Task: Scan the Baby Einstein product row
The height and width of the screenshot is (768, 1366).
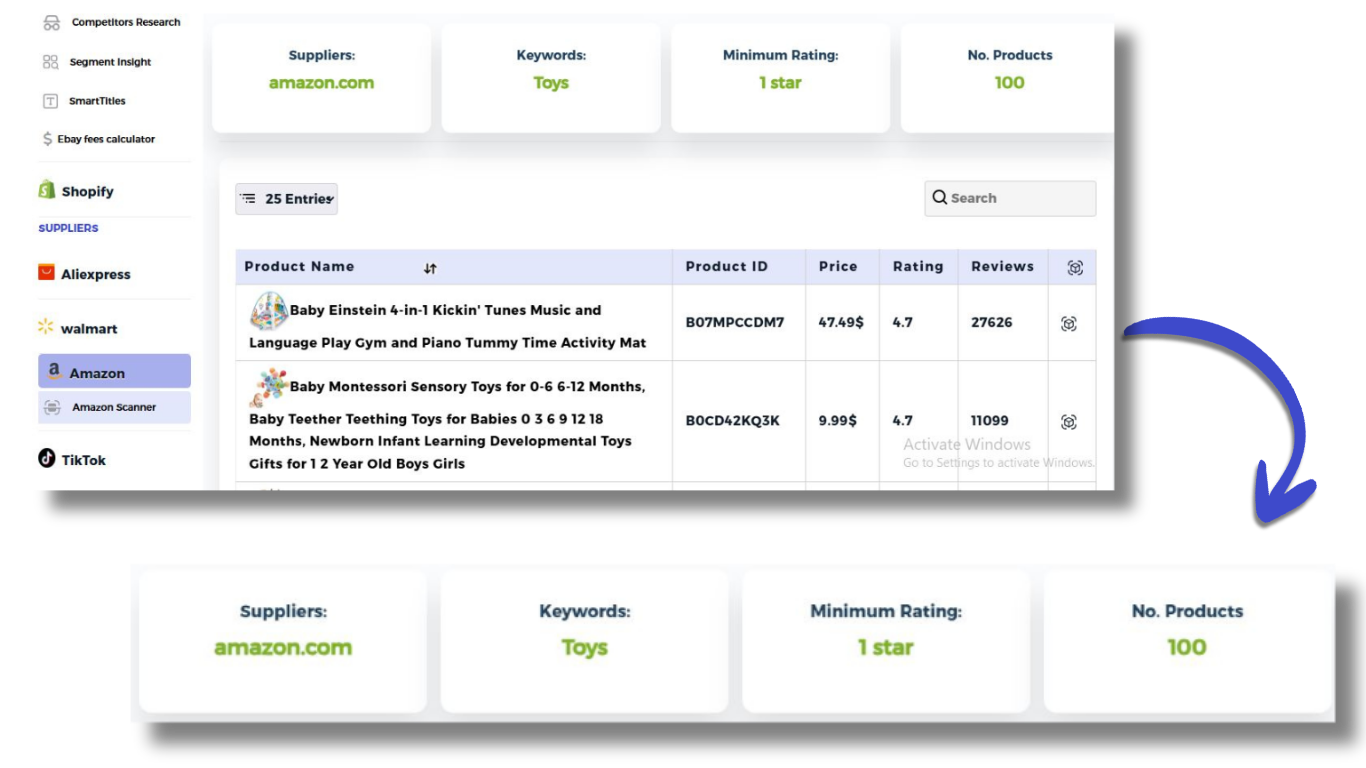Action: coord(1069,323)
